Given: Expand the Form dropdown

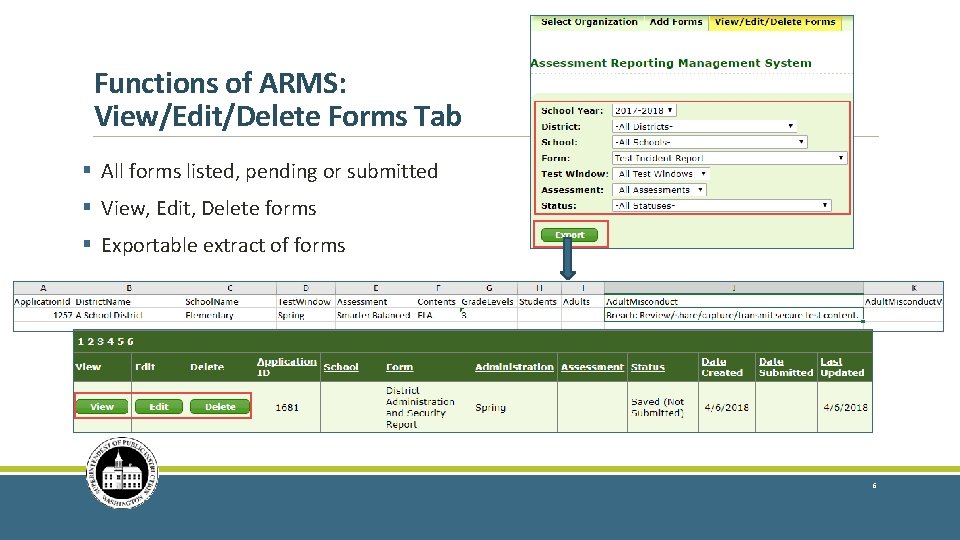Looking at the screenshot, I should coord(729,158).
